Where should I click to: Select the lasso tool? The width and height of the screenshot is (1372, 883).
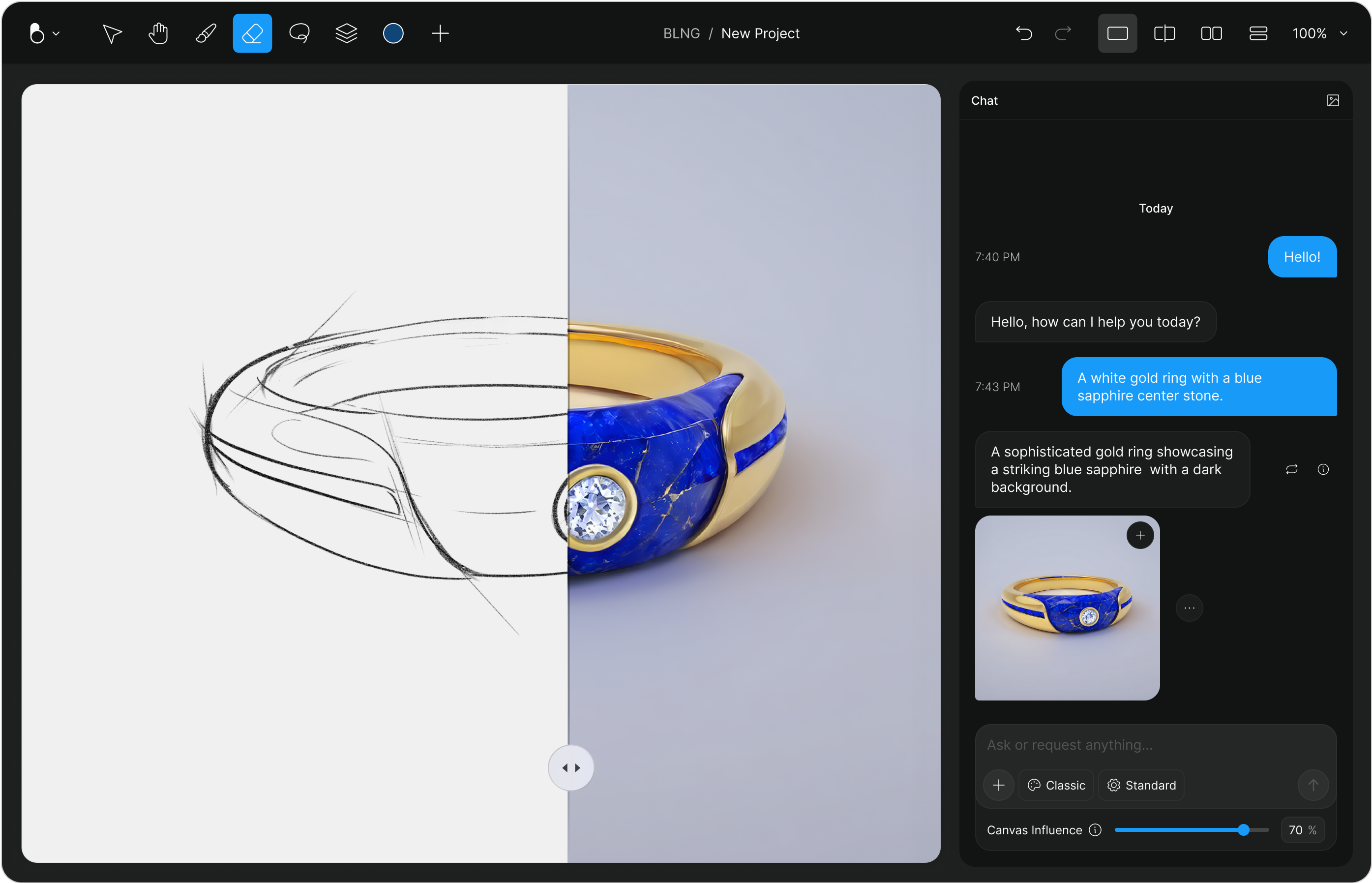pos(299,33)
